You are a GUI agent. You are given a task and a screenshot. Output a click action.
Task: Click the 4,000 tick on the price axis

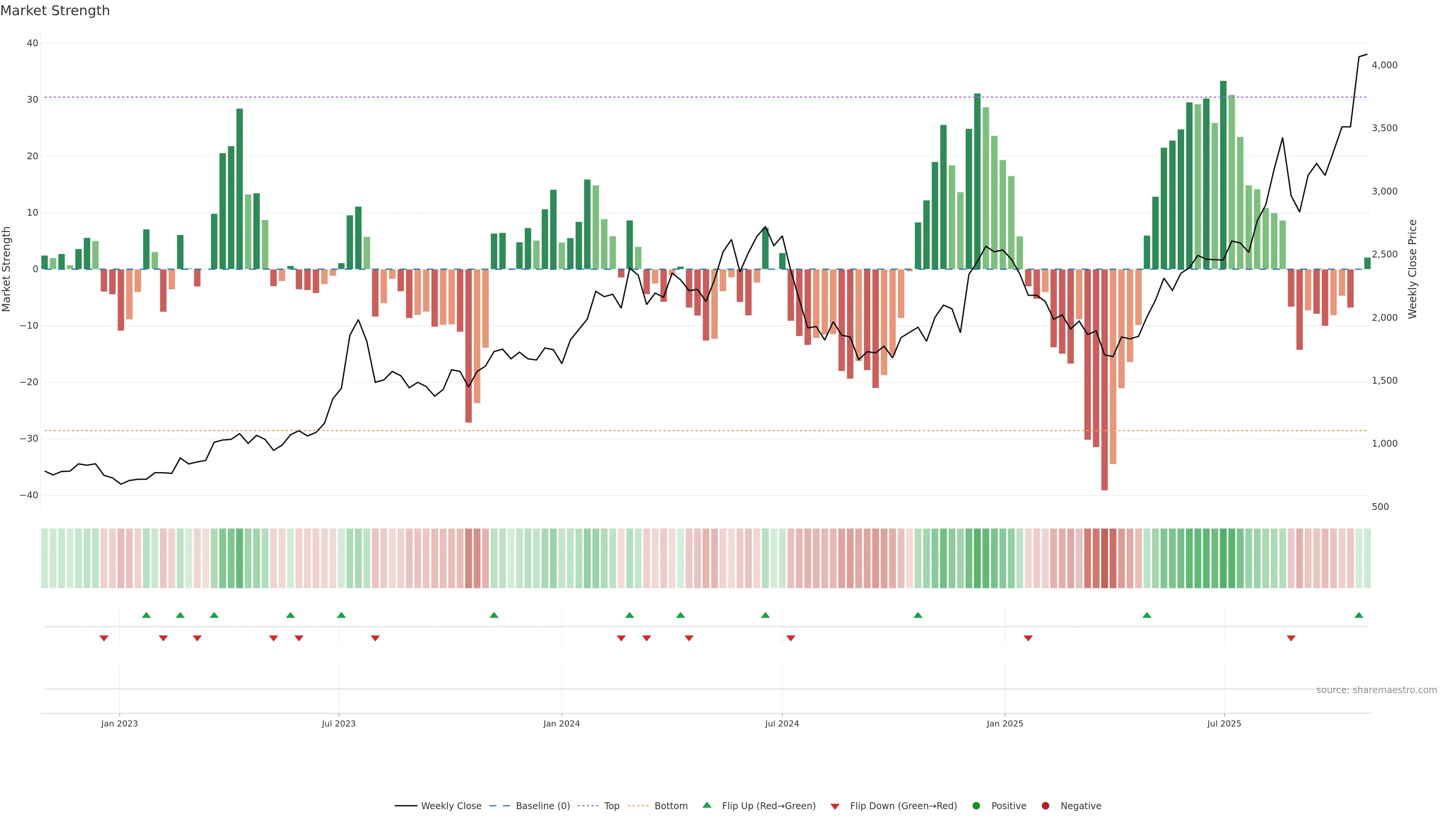click(1384, 65)
